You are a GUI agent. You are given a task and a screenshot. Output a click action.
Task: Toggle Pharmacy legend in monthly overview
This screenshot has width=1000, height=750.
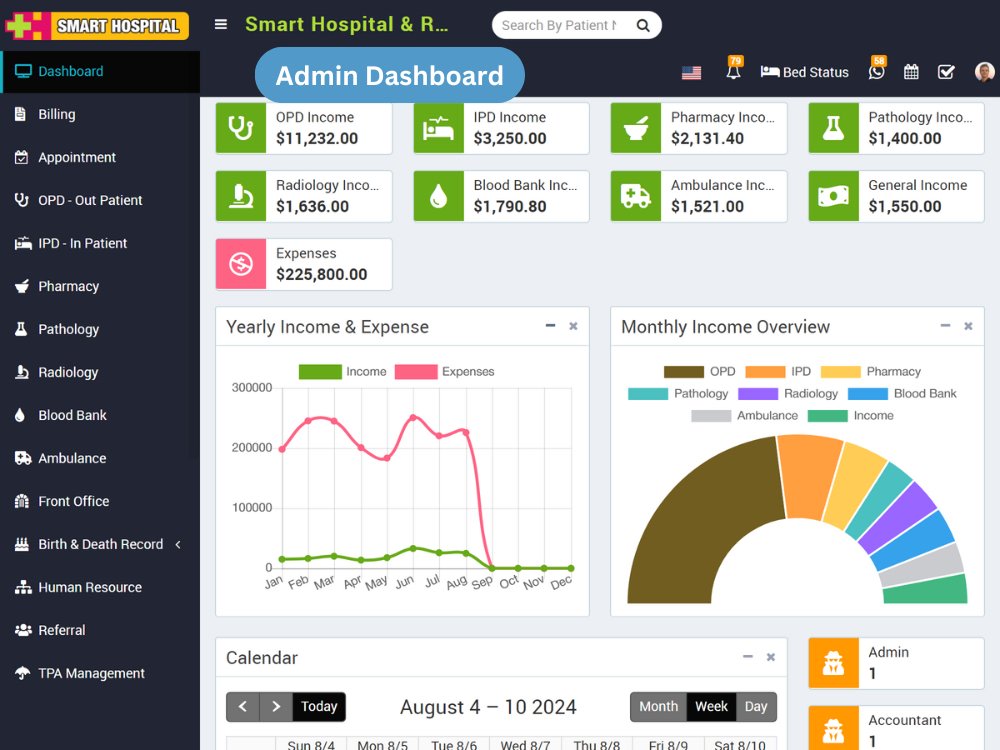click(871, 372)
